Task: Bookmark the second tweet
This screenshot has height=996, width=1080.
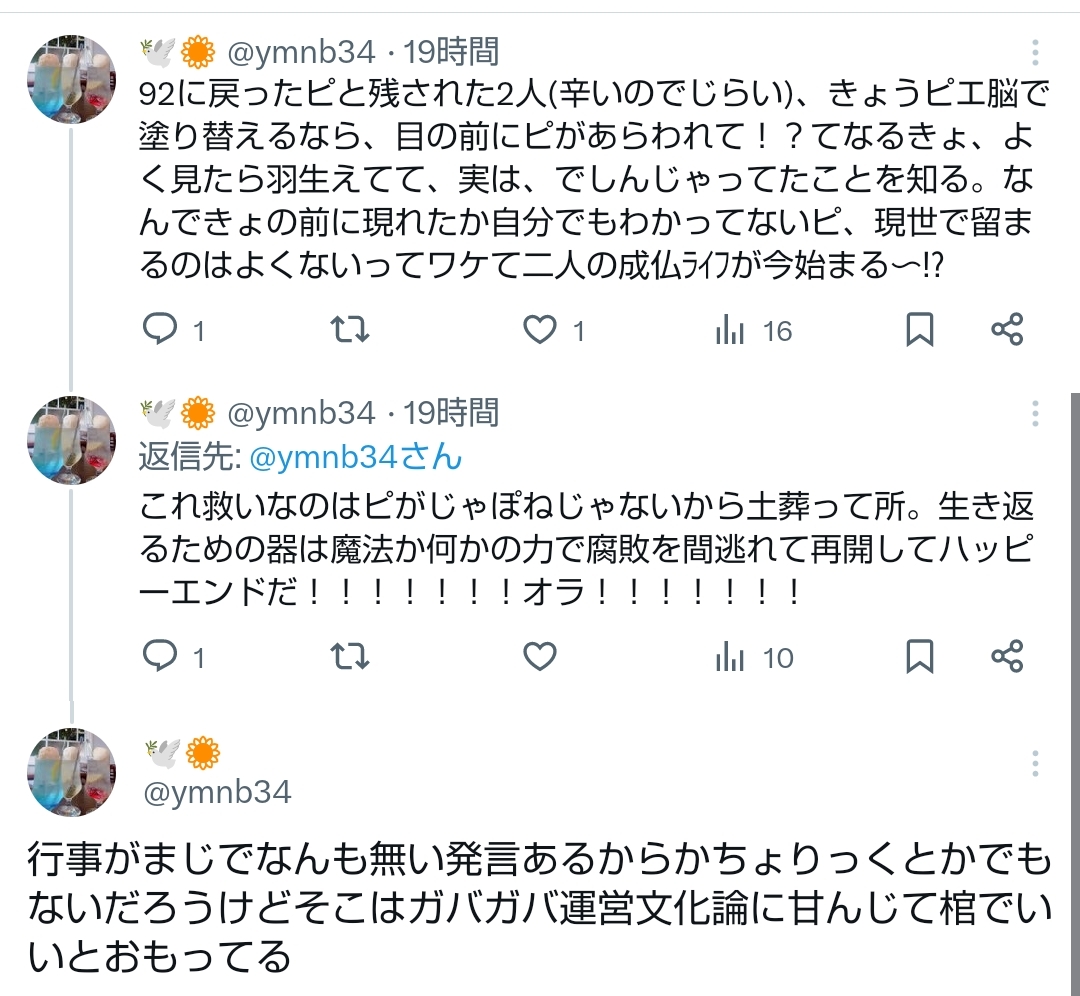Action: [919, 656]
